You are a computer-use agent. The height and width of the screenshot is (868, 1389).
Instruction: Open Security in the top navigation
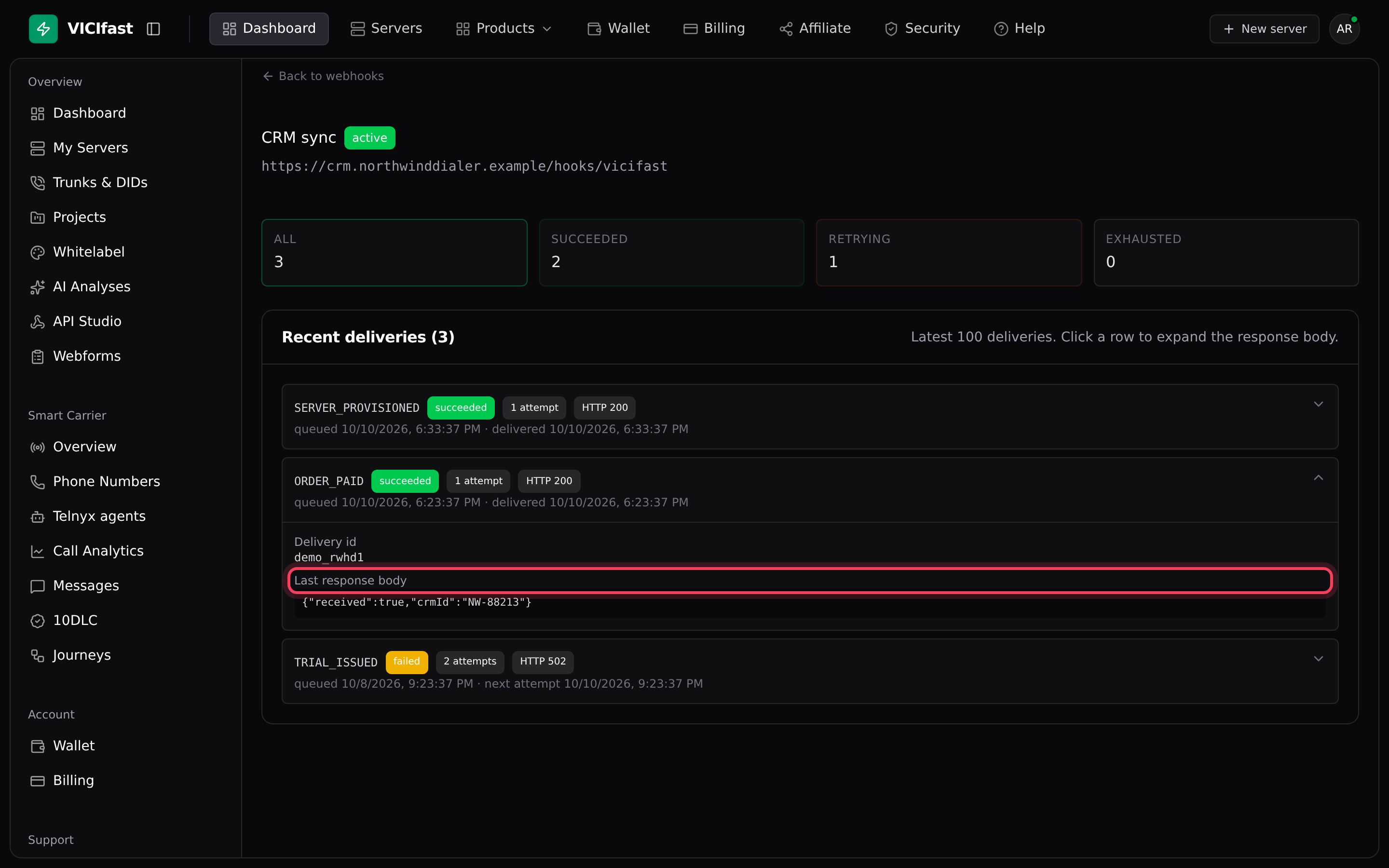pyautogui.click(x=922, y=29)
